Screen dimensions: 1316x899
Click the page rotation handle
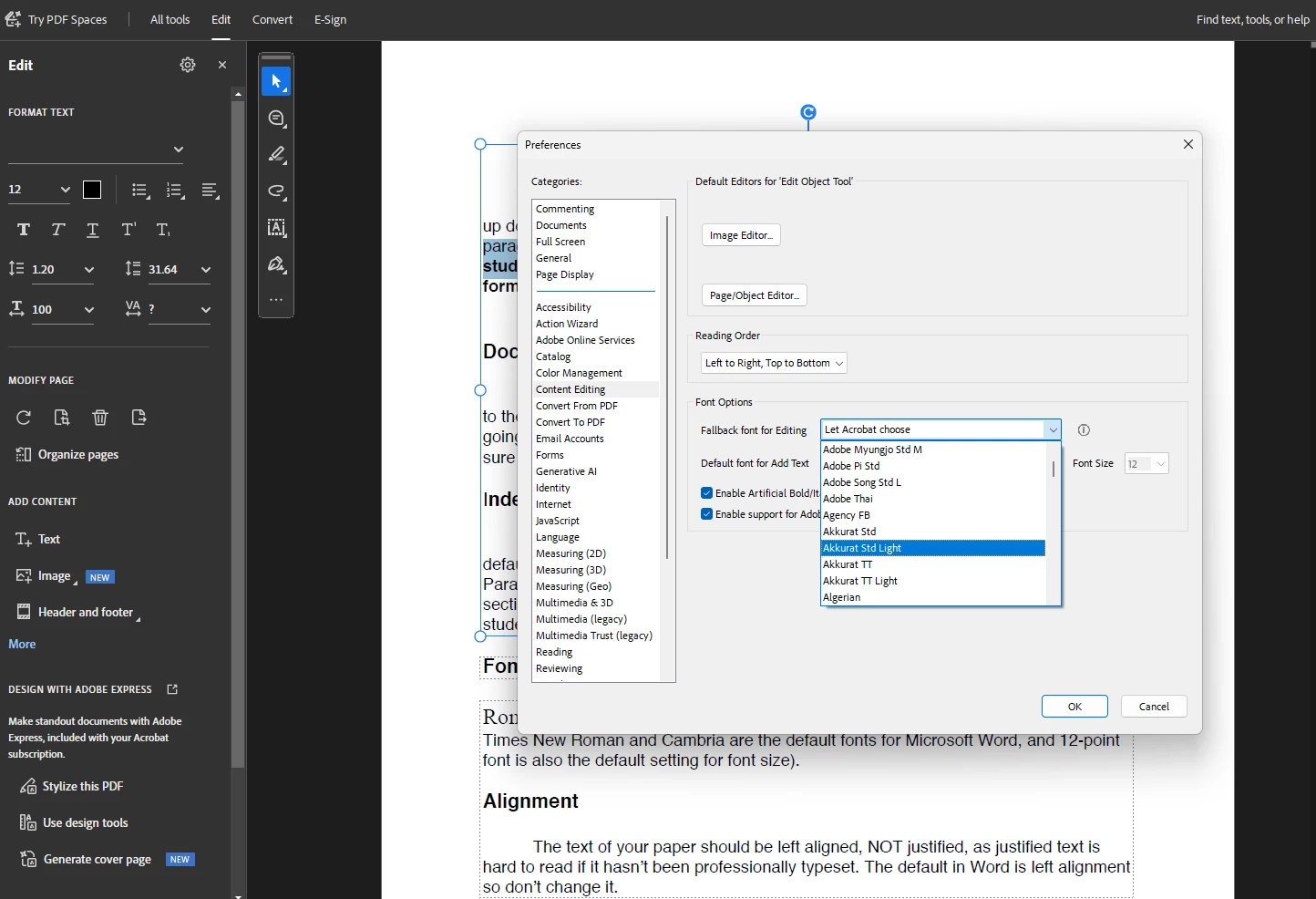pos(808,112)
